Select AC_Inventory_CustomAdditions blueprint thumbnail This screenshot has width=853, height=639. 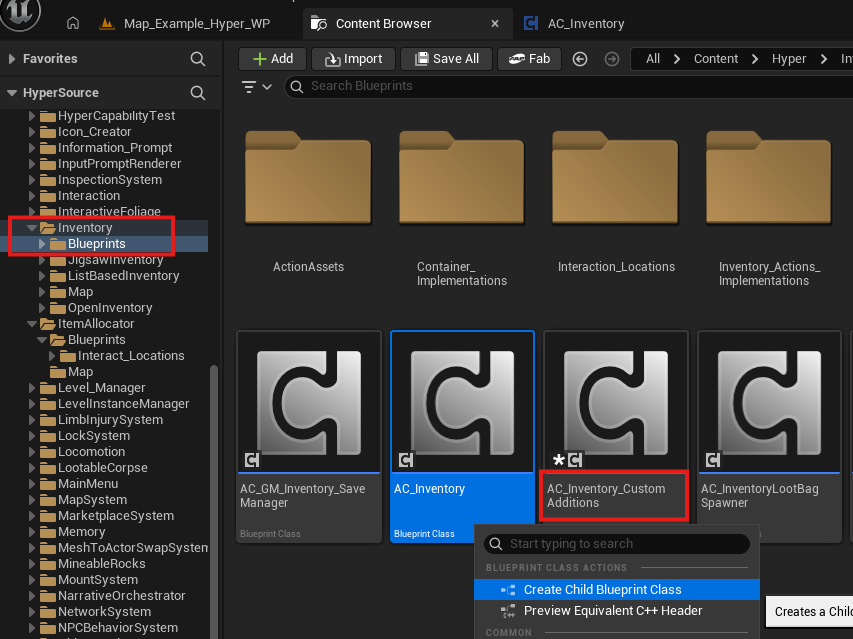point(616,401)
